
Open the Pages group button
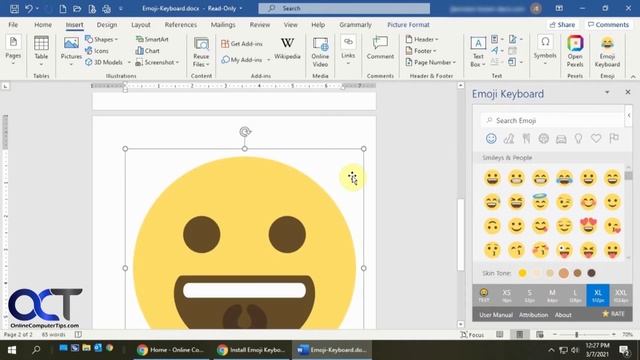click(x=13, y=51)
